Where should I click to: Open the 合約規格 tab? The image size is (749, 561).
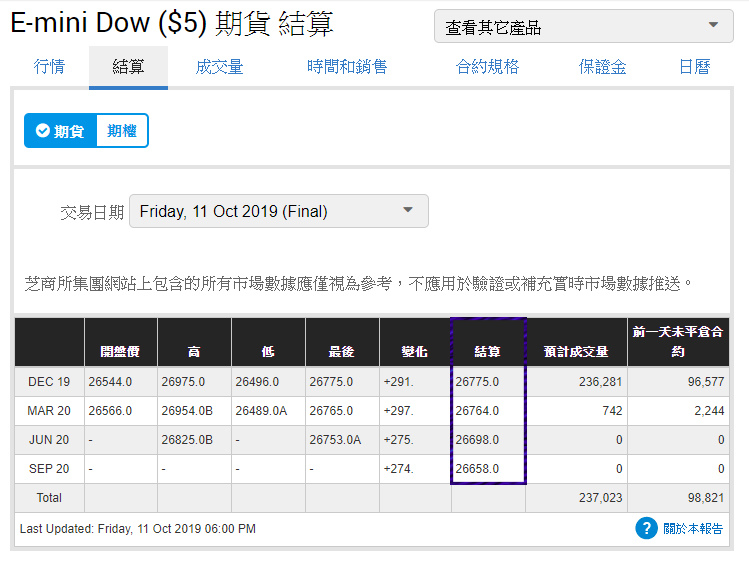487,66
